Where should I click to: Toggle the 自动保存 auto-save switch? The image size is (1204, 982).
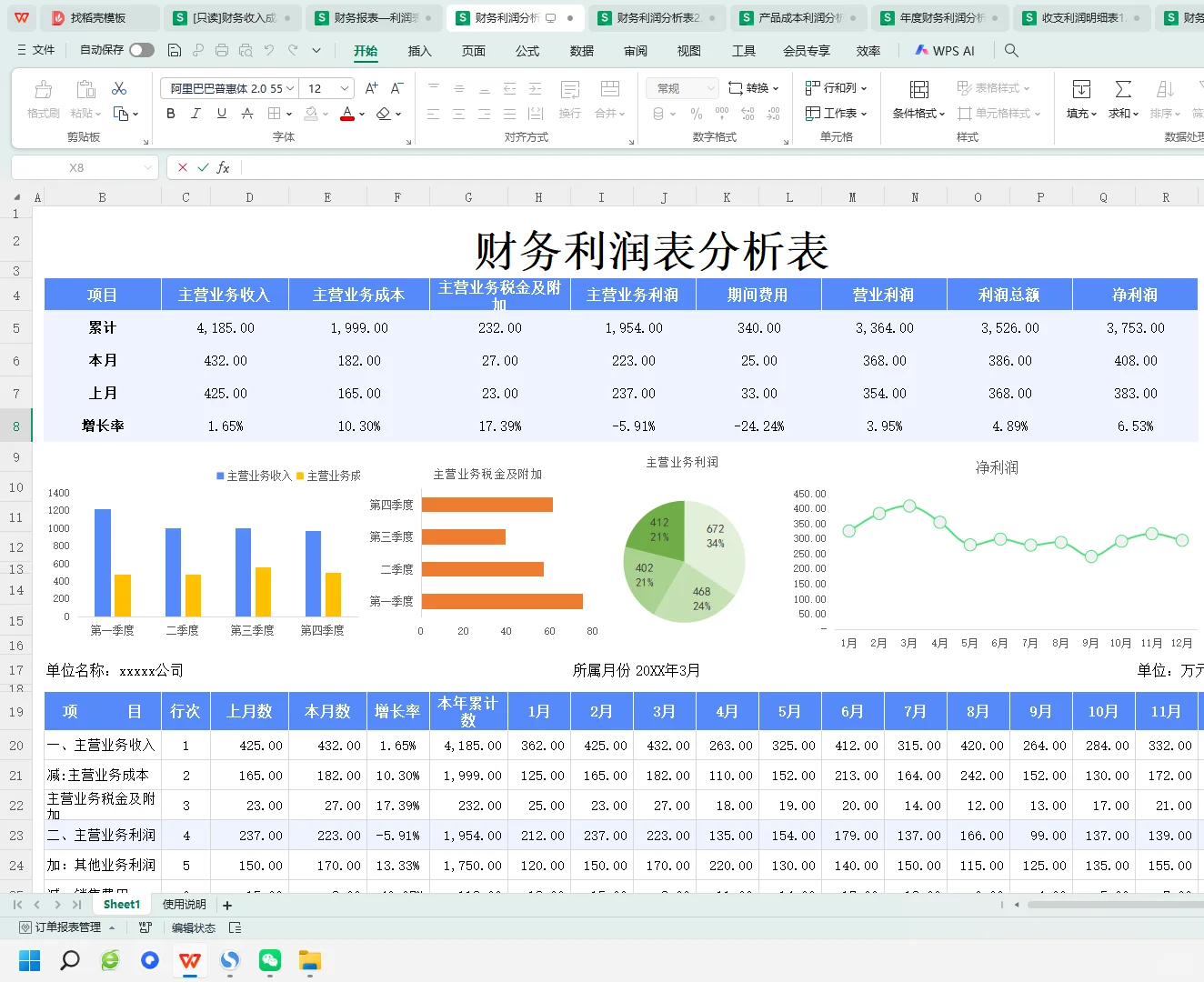(142, 50)
